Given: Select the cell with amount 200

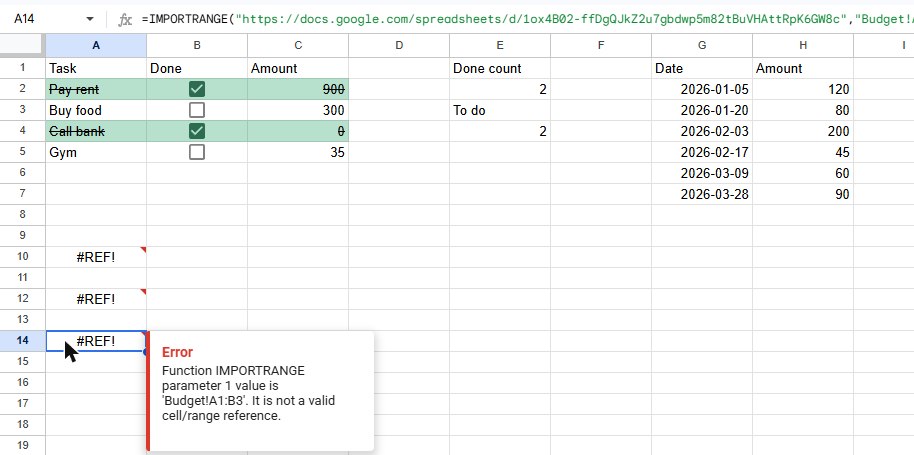Looking at the screenshot, I should [803, 131].
